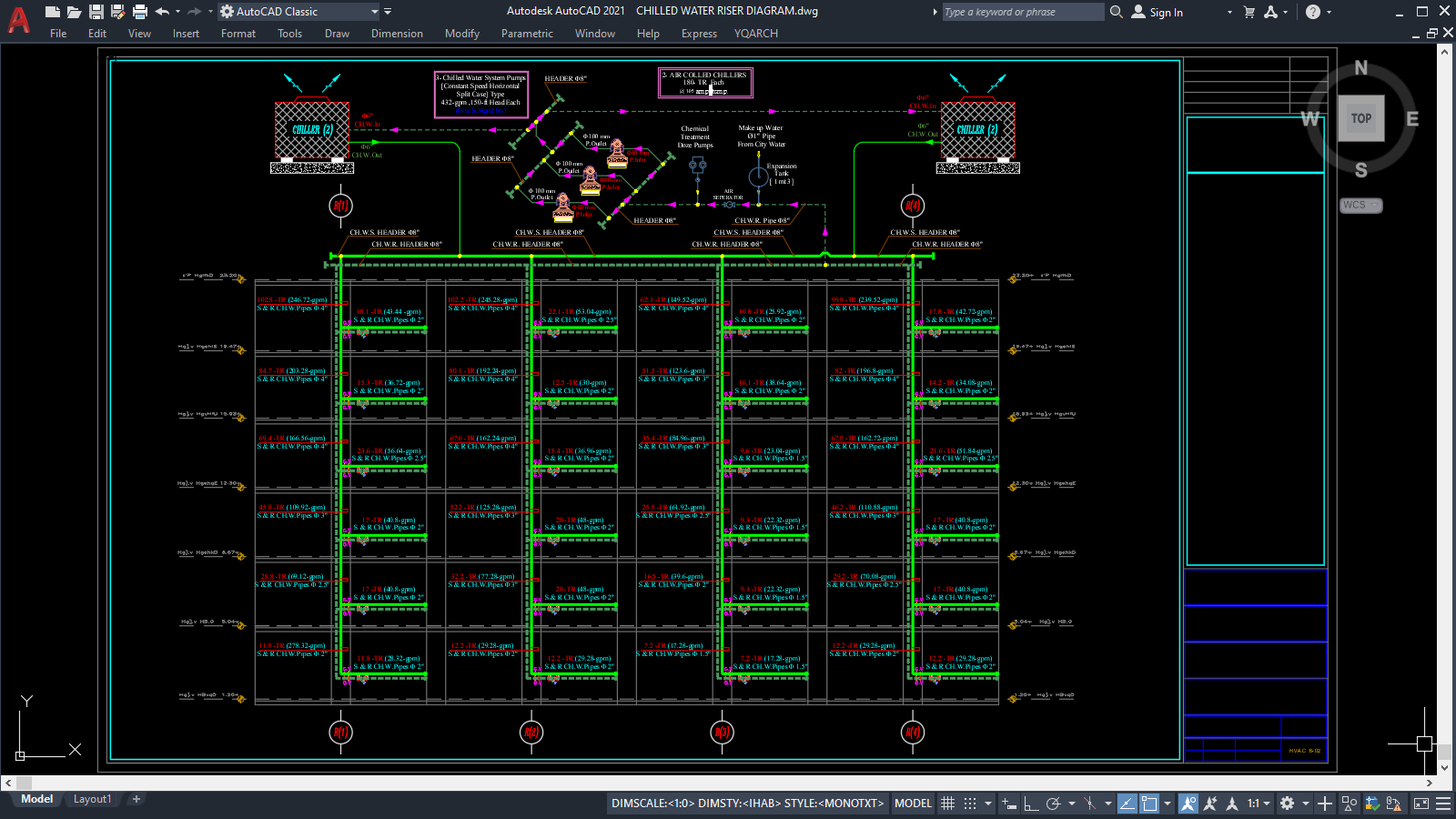Open the status bar customization hamburger icon
The width and height of the screenshot is (1456, 819).
click(x=1443, y=804)
